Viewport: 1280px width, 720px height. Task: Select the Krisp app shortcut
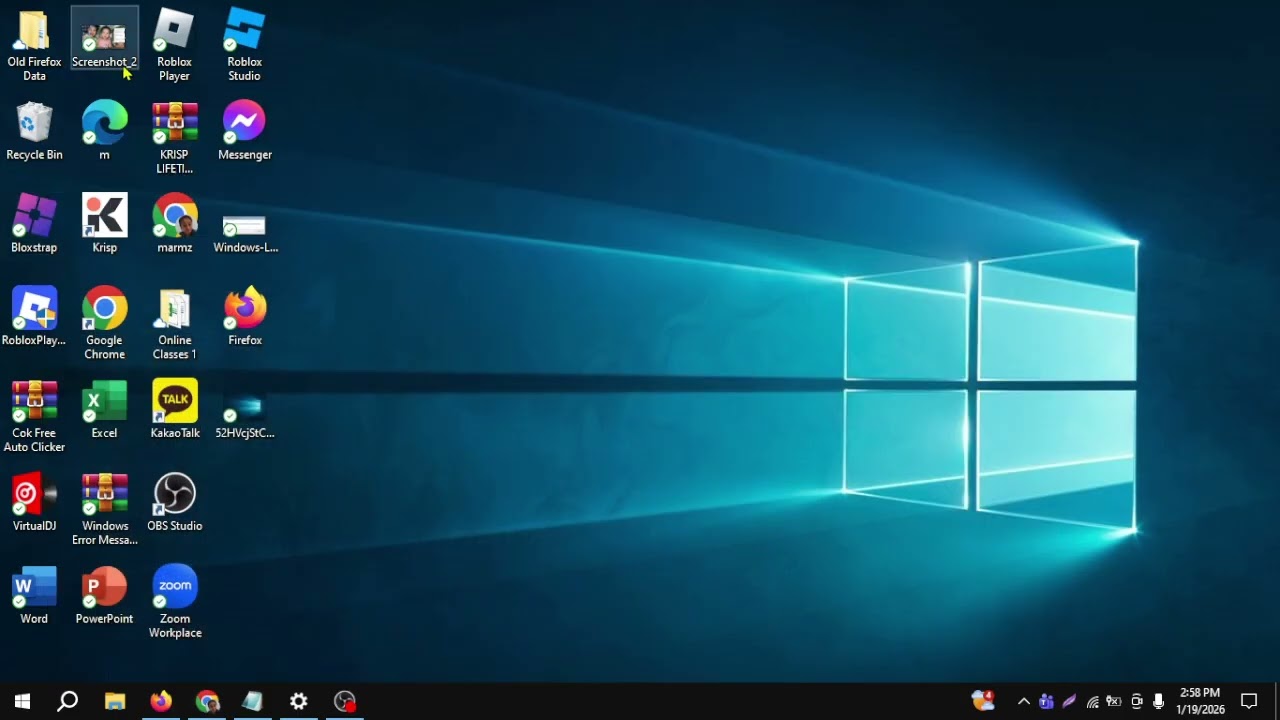(104, 225)
